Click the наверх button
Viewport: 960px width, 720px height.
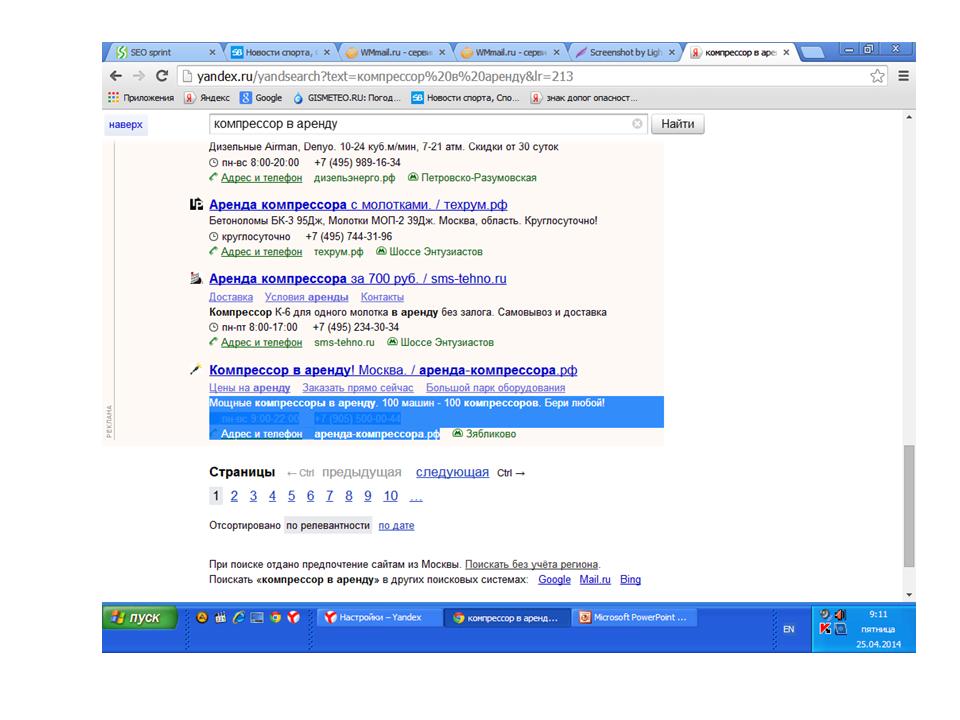[126, 124]
